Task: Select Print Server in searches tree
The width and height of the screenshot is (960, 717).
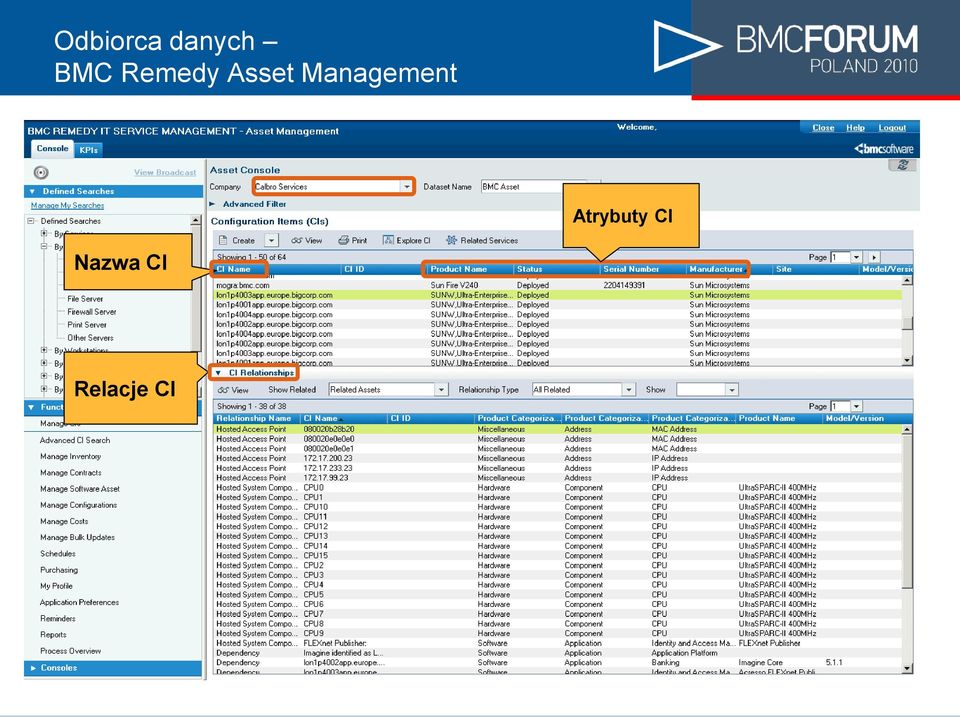Action: (87, 325)
